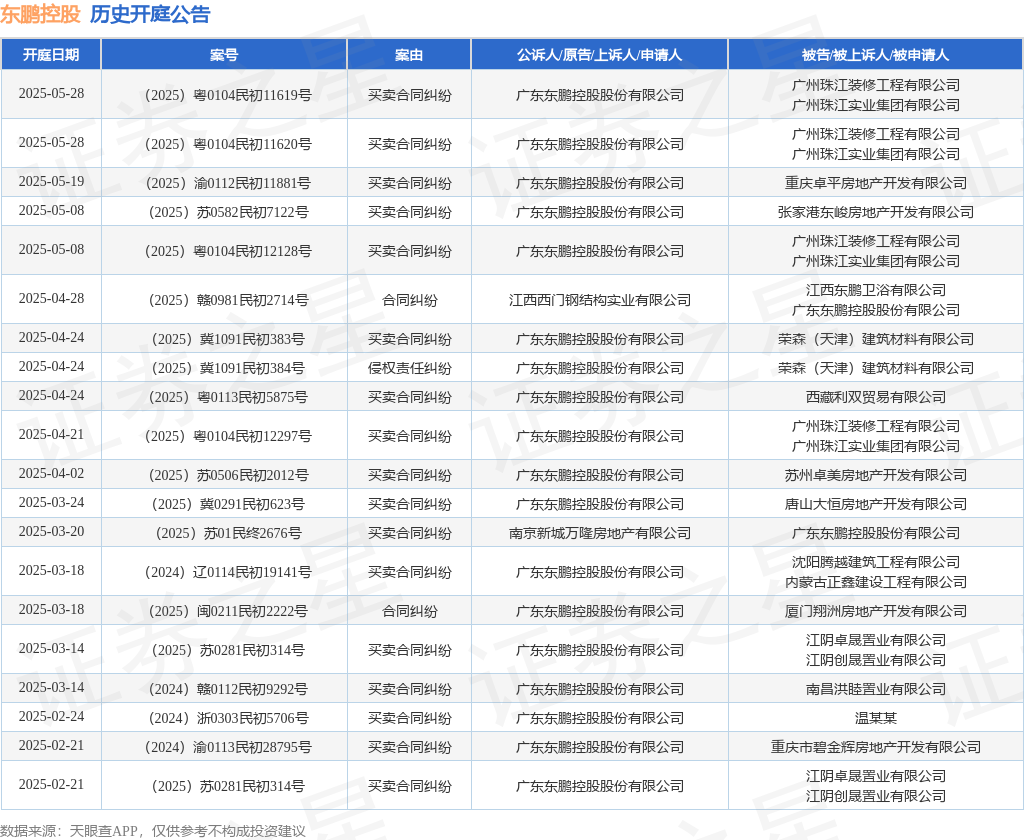The width and height of the screenshot is (1024, 840).
Task: Click the hearing date 2025-04-28
Action: 51,298
